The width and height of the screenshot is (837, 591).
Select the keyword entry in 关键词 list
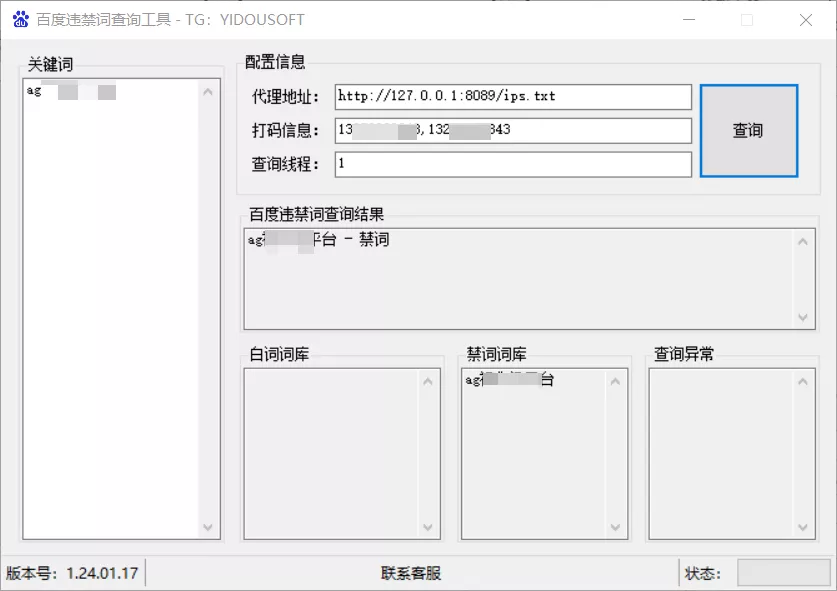pos(71,91)
